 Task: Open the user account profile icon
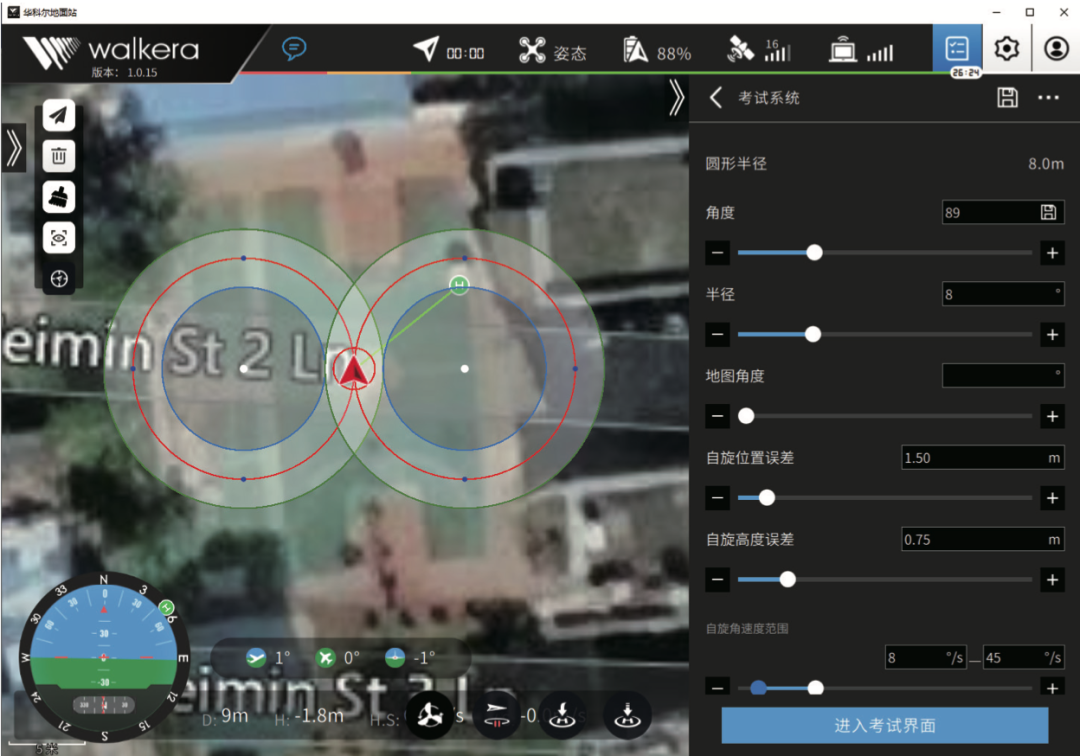(x=1056, y=49)
